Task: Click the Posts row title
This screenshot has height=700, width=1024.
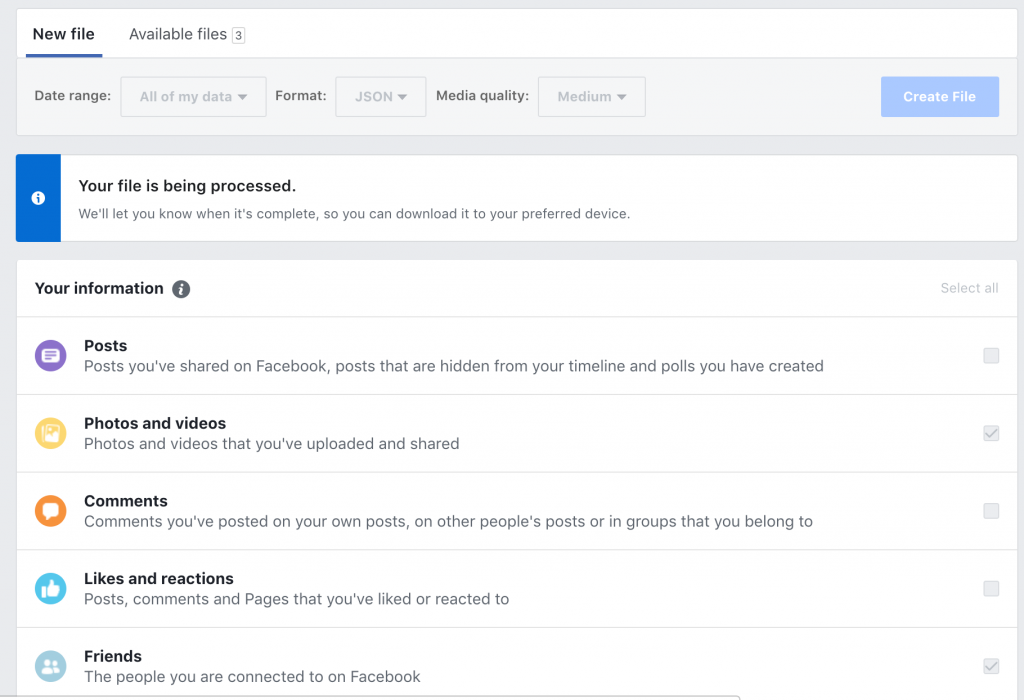Action: click(106, 345)
